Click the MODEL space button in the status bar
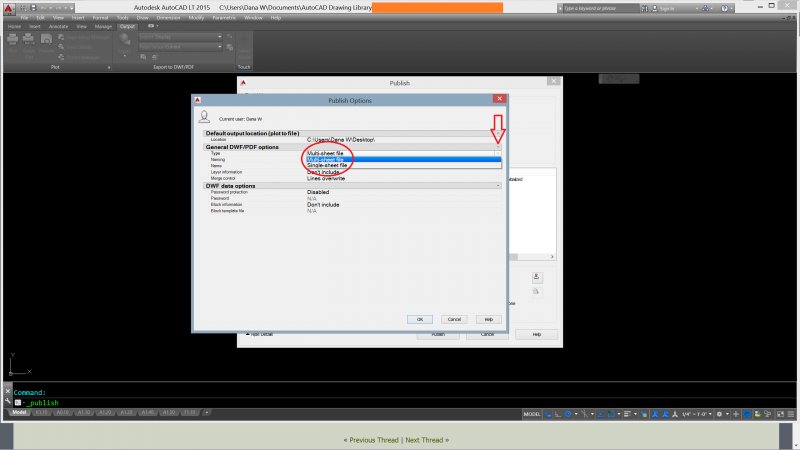This screenshot has width=800, height=450. pyautogui.click(x=532, y=414)
